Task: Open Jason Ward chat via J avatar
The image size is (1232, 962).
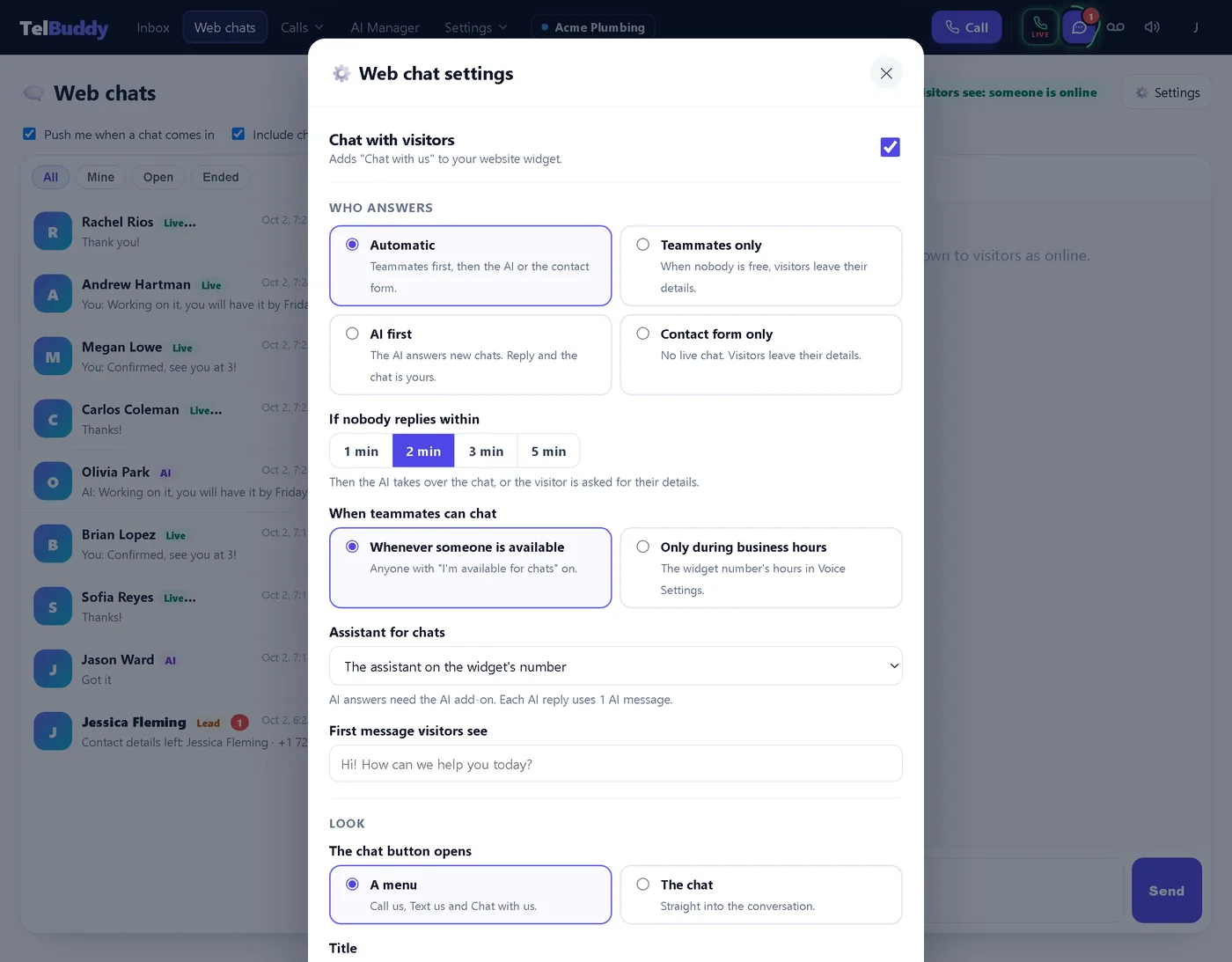Action: click(53, 670)
